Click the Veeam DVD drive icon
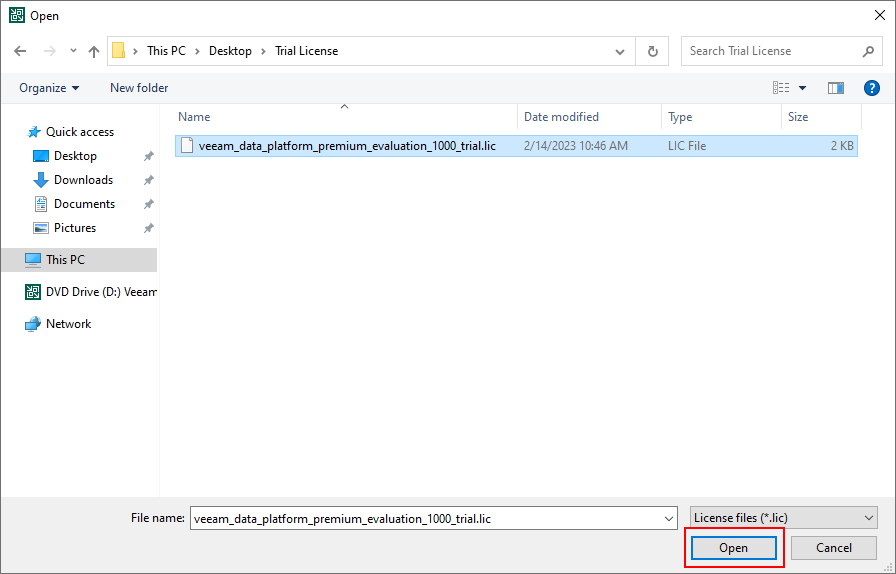This screenshot has width=896, height=574. [x=33, y=292]
